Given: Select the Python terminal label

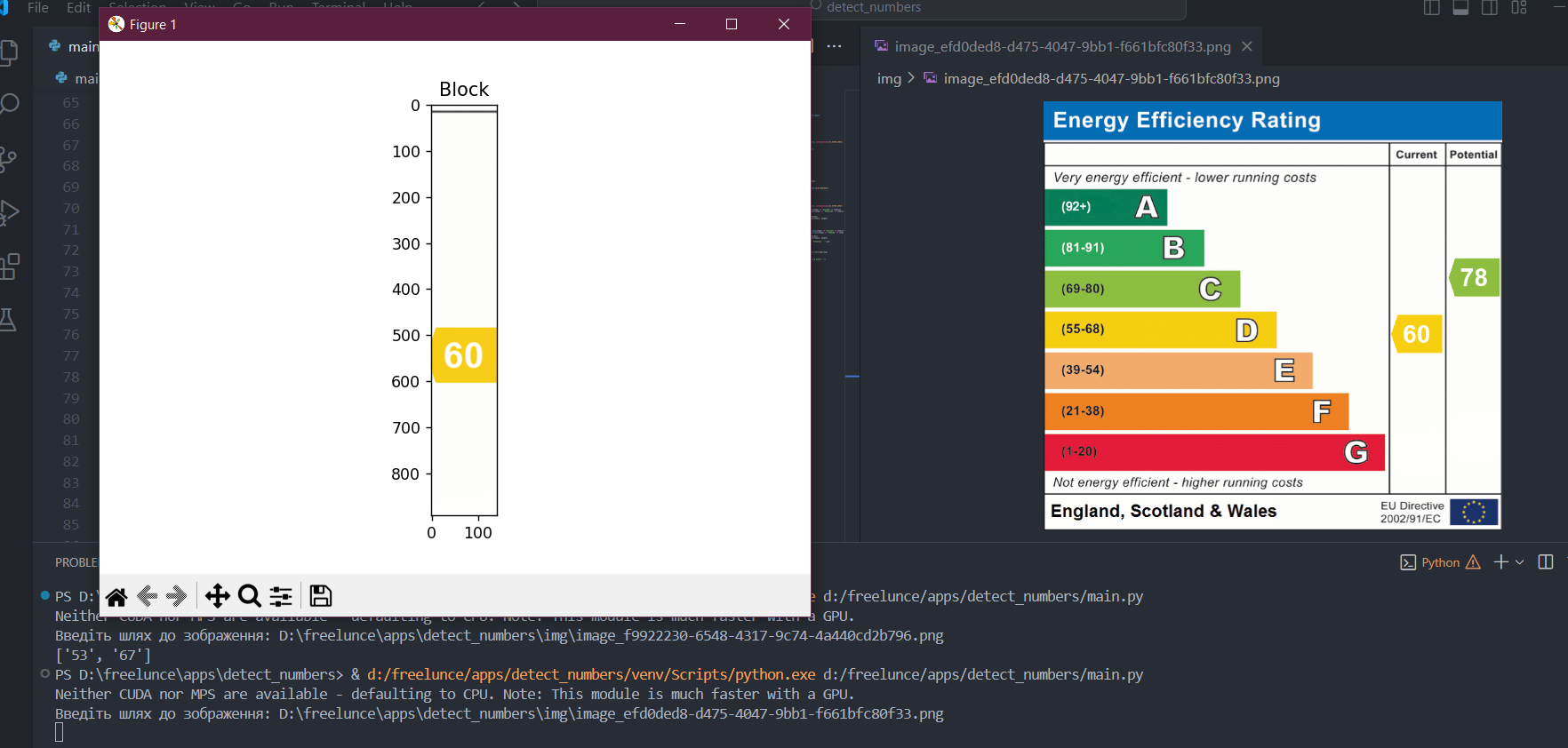Looking at the screenshot, I should pyautogui.click(x=1440, y=562).
